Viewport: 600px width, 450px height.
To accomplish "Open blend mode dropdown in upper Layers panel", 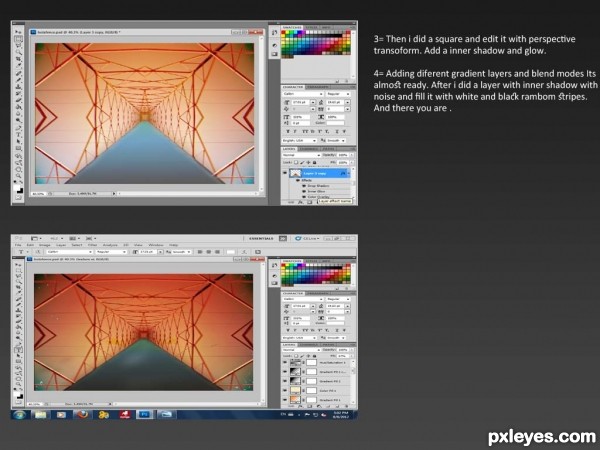I will [302, 155].
